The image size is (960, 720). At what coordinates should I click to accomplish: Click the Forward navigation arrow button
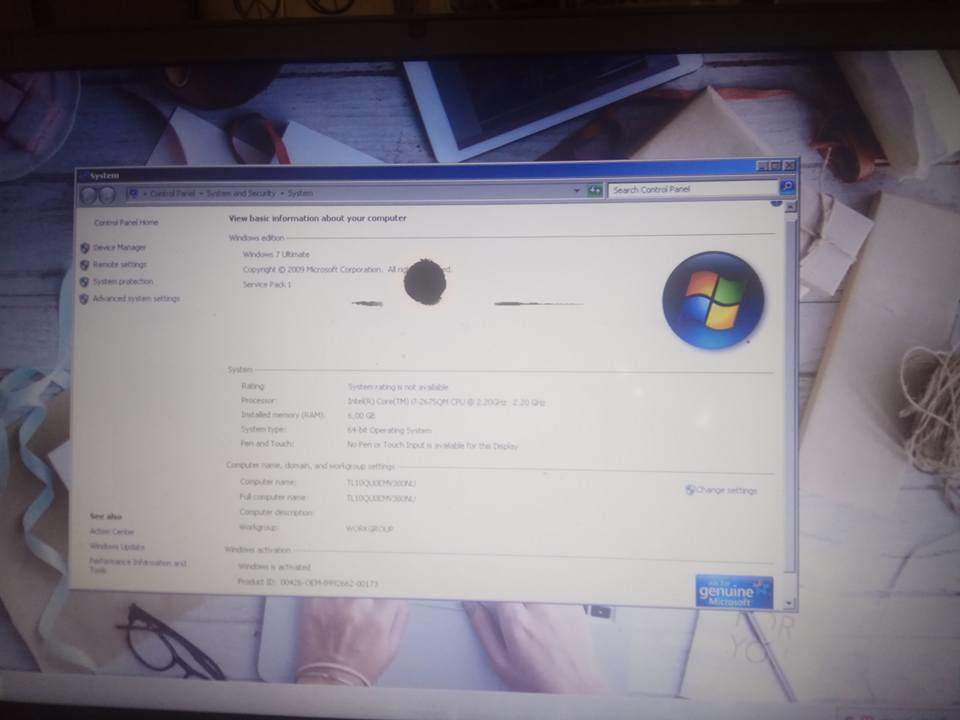105,195
